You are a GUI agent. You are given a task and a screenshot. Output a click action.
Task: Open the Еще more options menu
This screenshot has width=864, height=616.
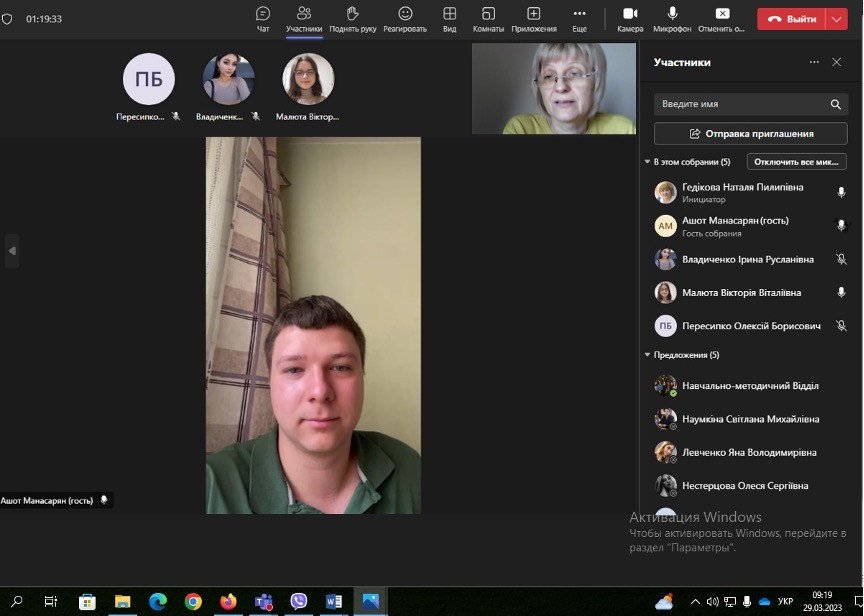579,19
